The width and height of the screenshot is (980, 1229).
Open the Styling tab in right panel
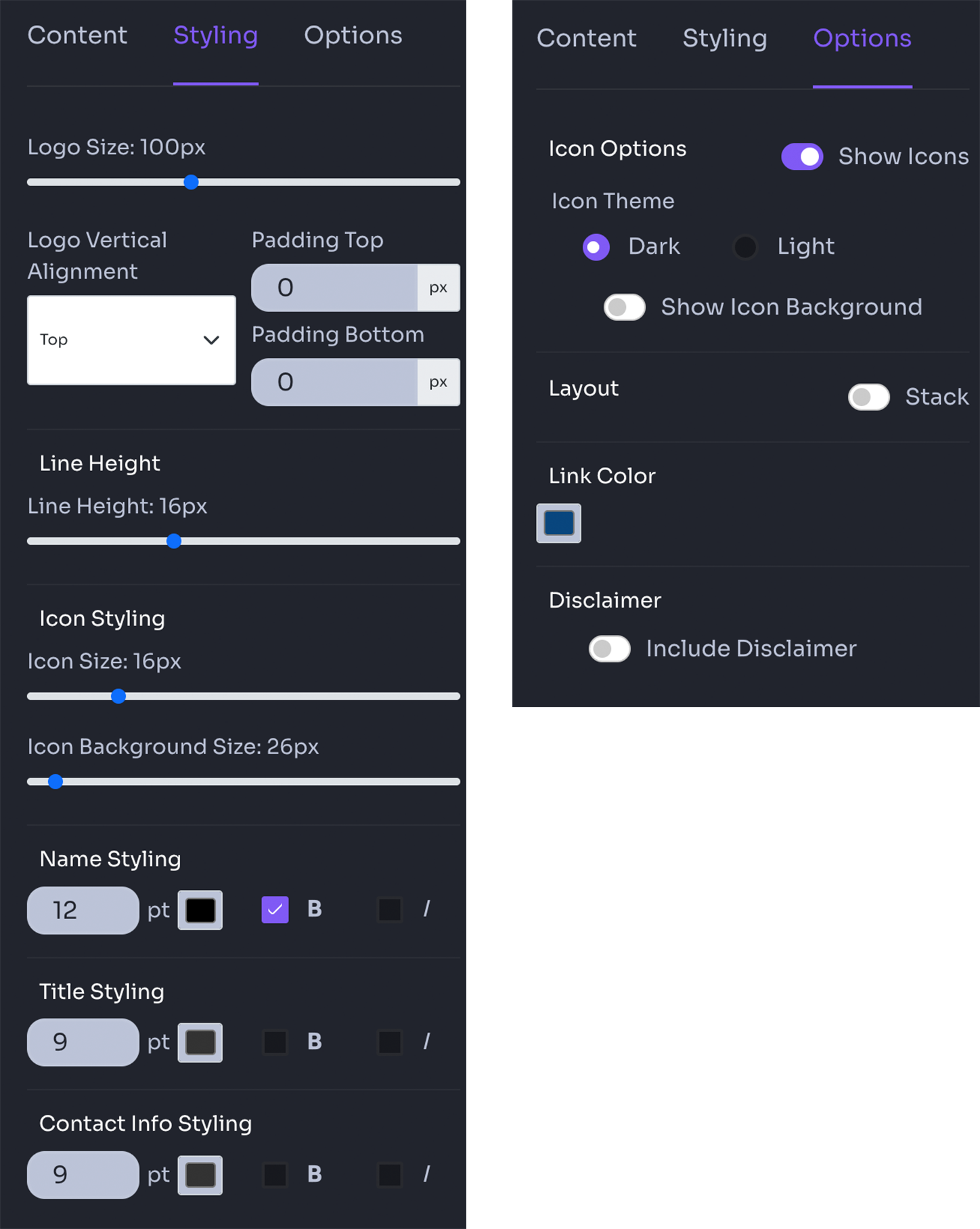[x=725, y=39]
